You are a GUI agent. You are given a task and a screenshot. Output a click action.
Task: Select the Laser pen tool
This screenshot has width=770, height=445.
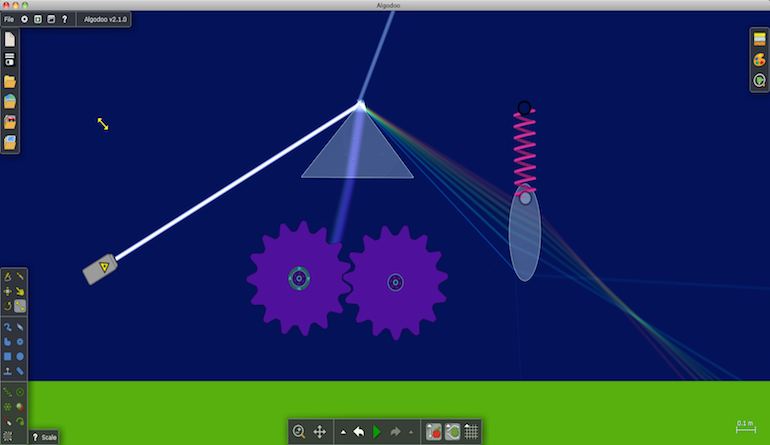[7, 421]
